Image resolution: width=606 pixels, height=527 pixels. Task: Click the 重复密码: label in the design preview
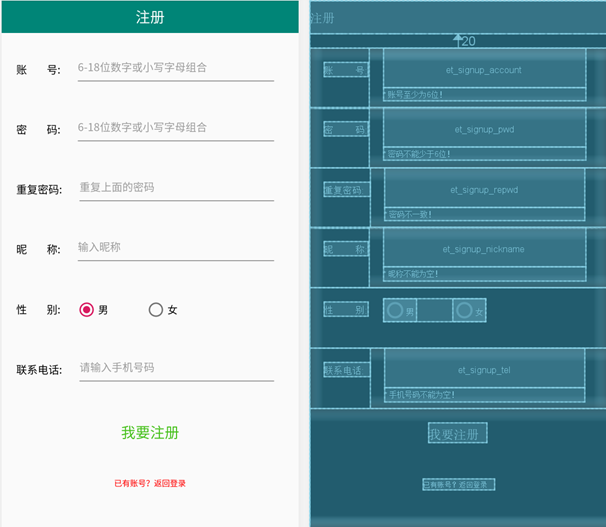tap(39, 190)
